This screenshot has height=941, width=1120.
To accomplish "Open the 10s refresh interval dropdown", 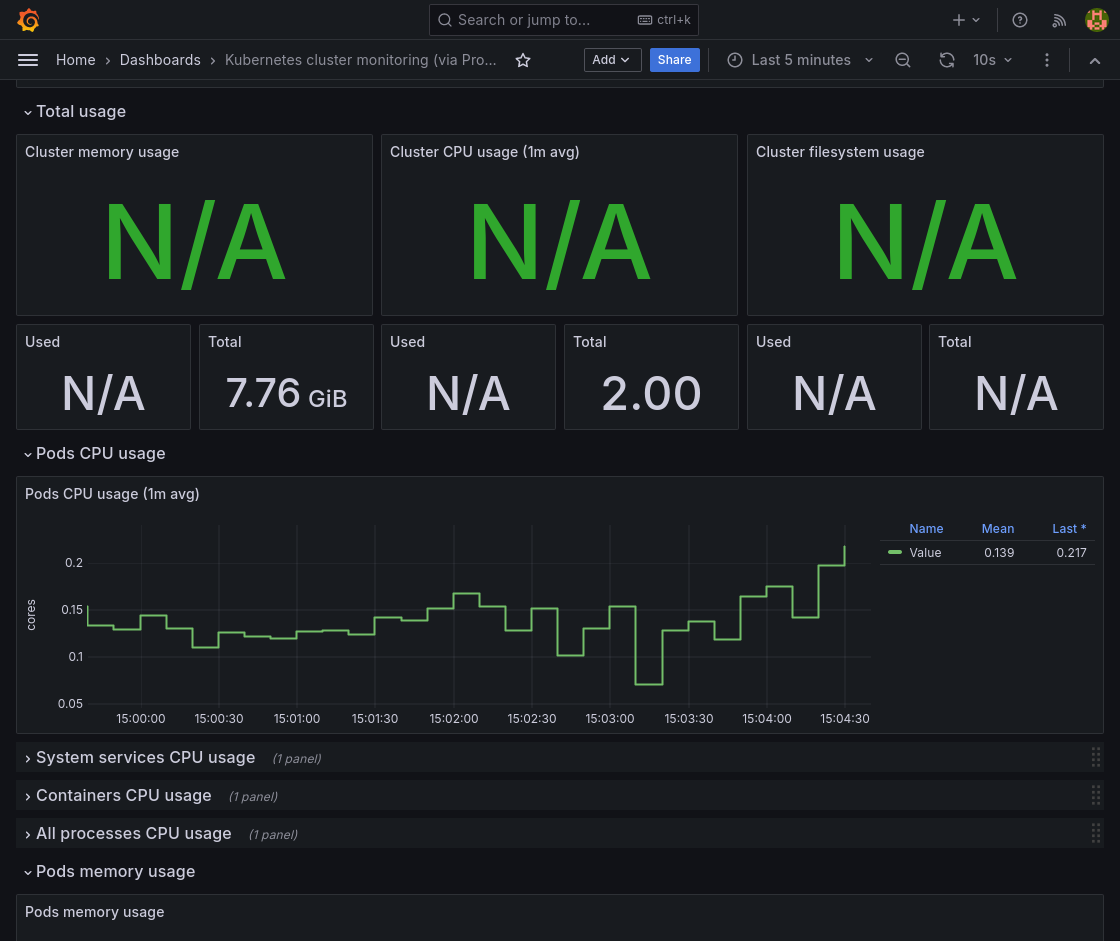I will click(x=992, y=60).
